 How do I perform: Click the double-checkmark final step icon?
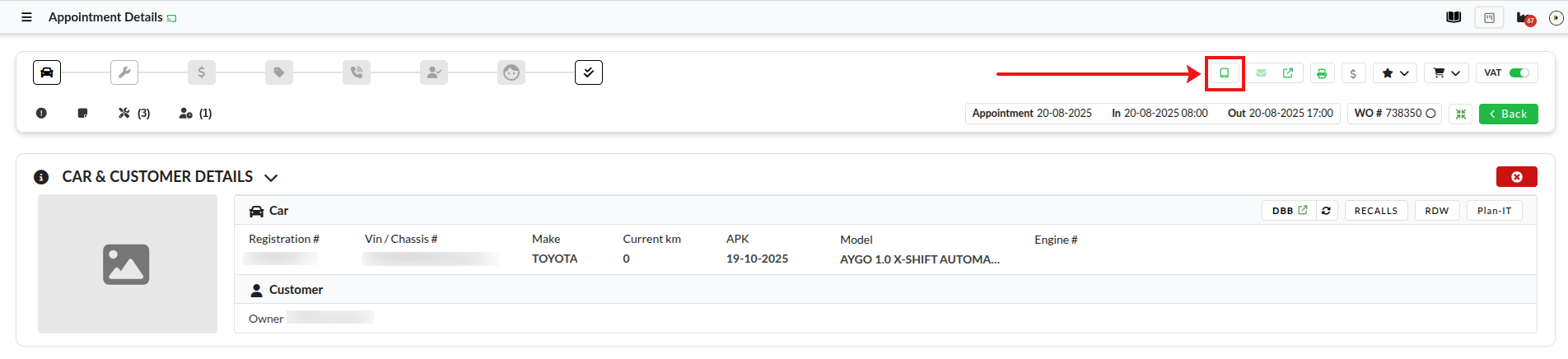click(x=588, y=72)
